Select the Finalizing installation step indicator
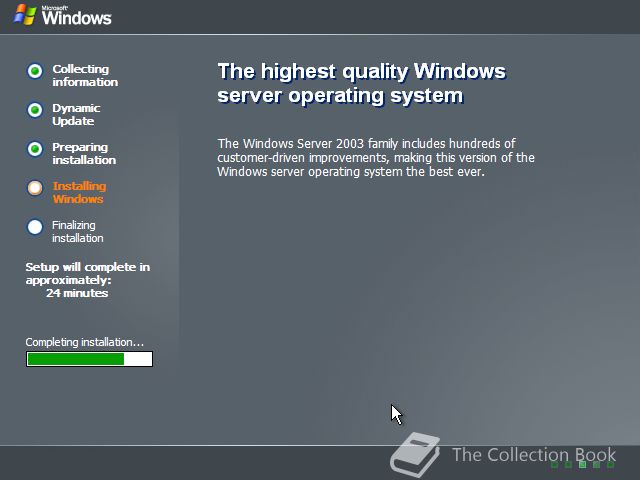Image resolution: width=640 pixels, height=480 pixels. [x=35, y=227]
